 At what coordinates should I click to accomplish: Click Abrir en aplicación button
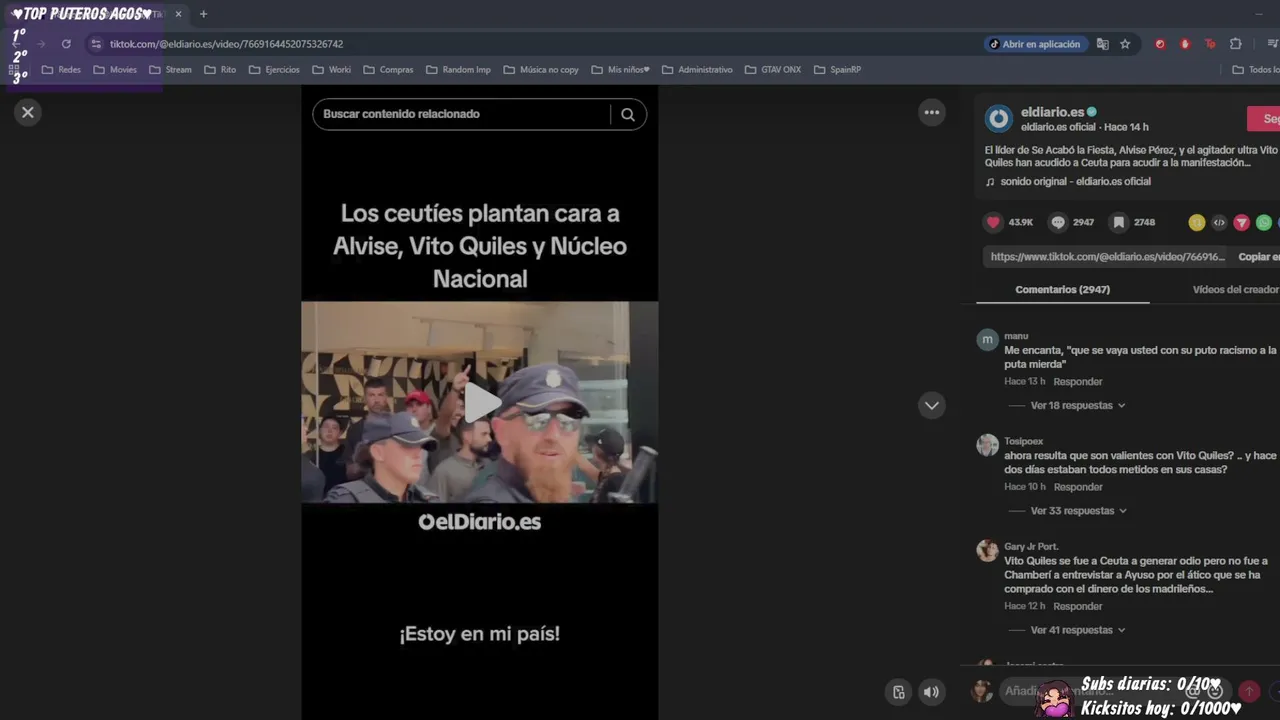[1034, 44]
